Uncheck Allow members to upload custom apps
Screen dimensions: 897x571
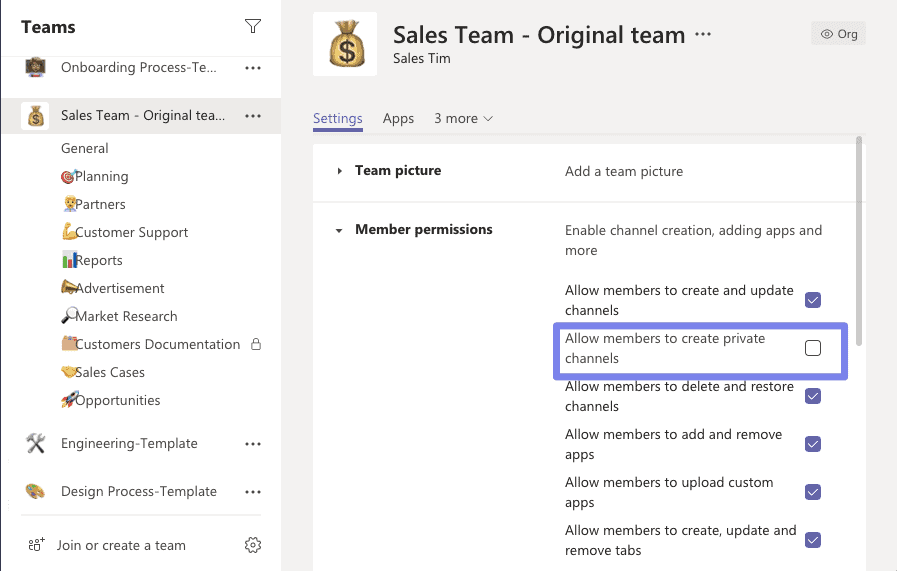coord(813,492)
